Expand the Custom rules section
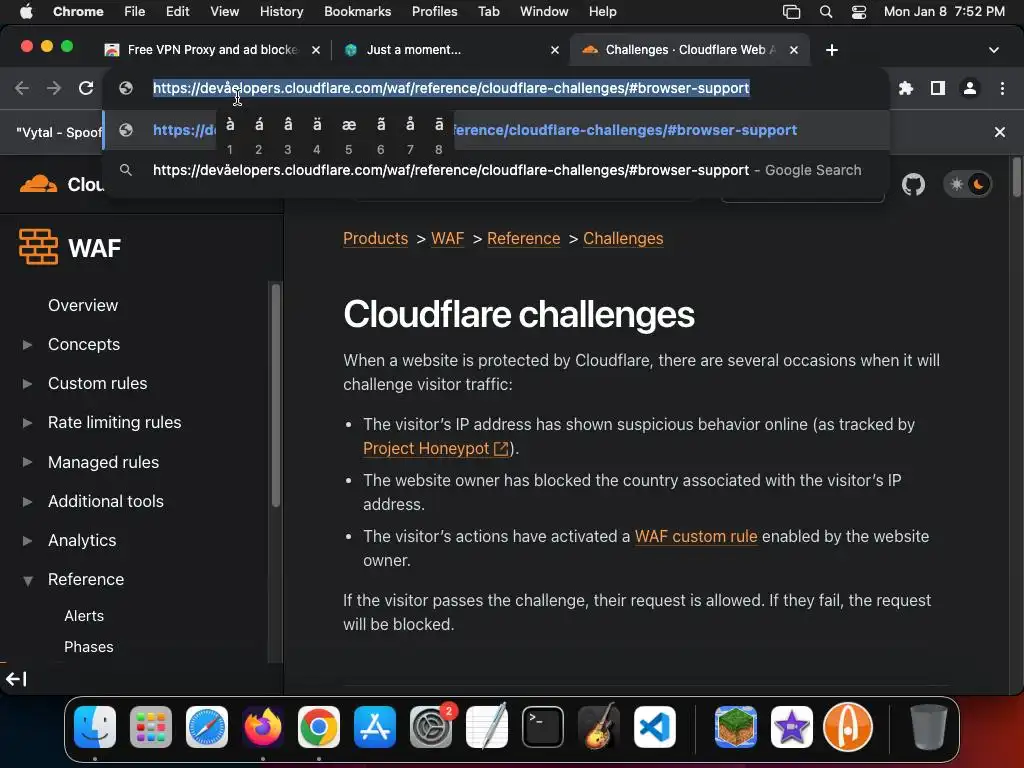 (27, 383)
